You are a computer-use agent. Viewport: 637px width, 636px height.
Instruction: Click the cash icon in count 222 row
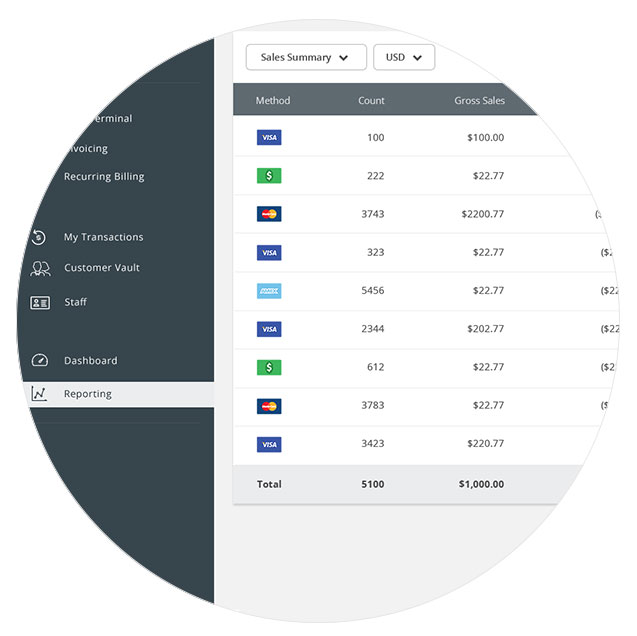click(269, 175)
